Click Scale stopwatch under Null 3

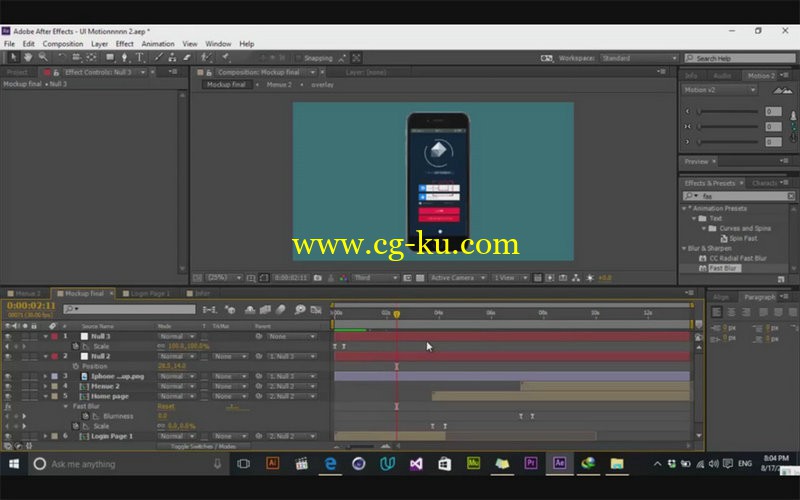76,346
